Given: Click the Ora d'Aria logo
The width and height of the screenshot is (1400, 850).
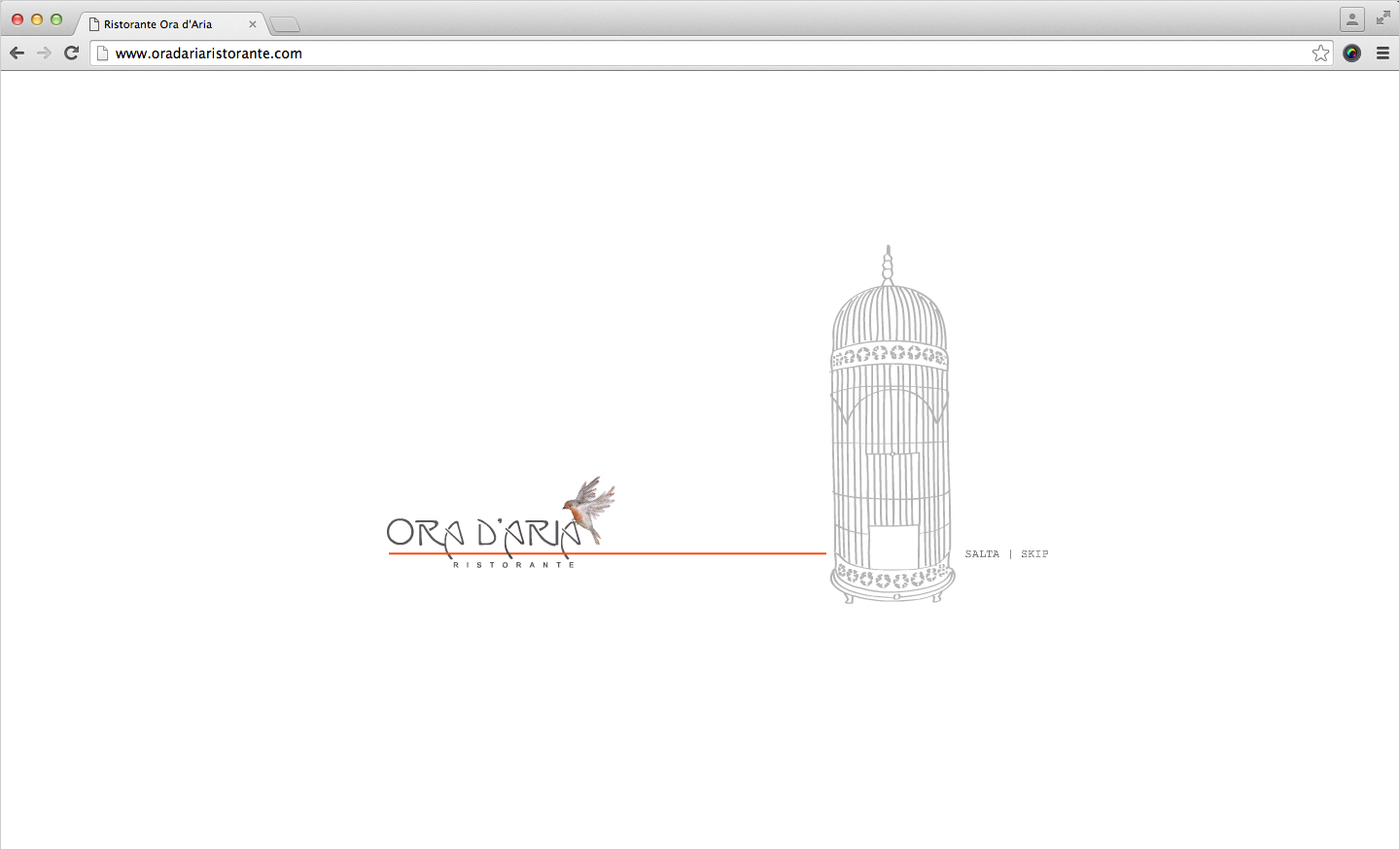Looking at the screenshot, I should tap(501, 522).
